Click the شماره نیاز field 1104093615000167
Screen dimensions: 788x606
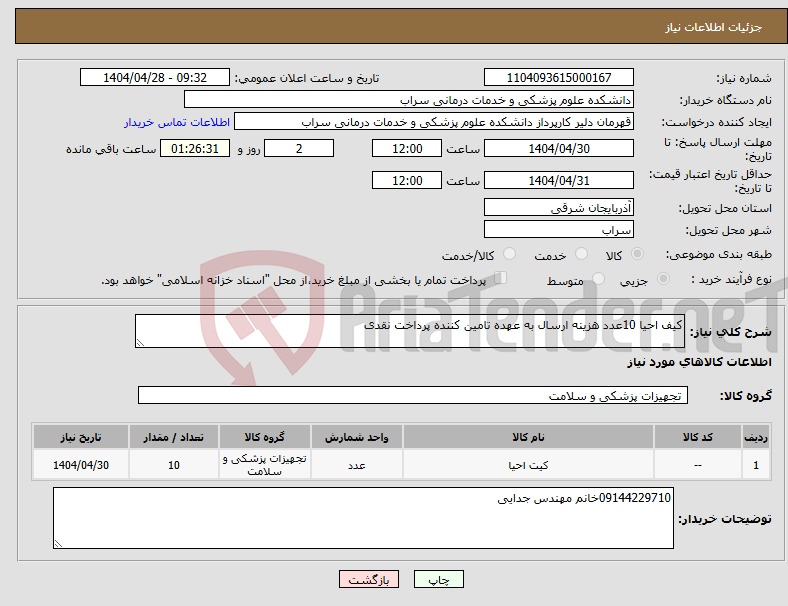pos(558,77)
